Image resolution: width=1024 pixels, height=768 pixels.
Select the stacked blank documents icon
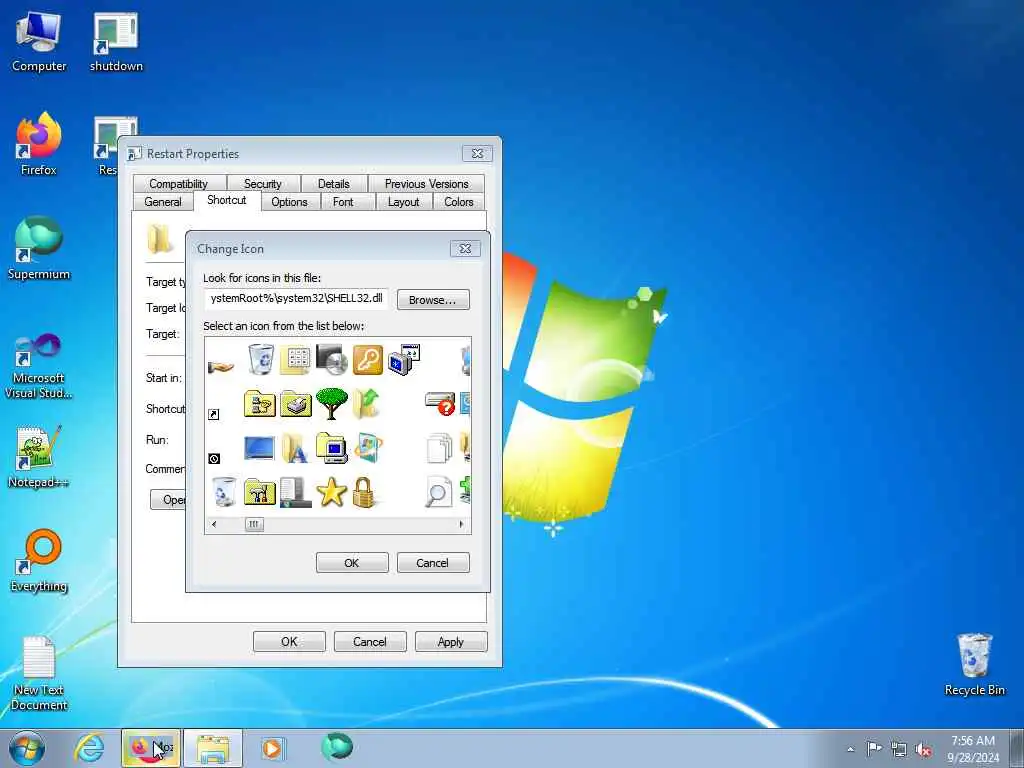(x=440, y=448)
